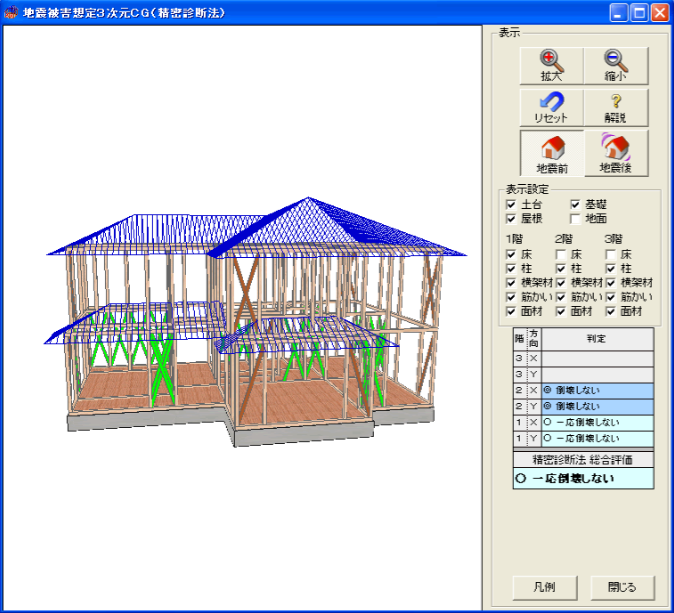This screenshot has width=674, height=613.
Task: Show the 地震後 post-earthquake house view
Action: click(616, 153)
